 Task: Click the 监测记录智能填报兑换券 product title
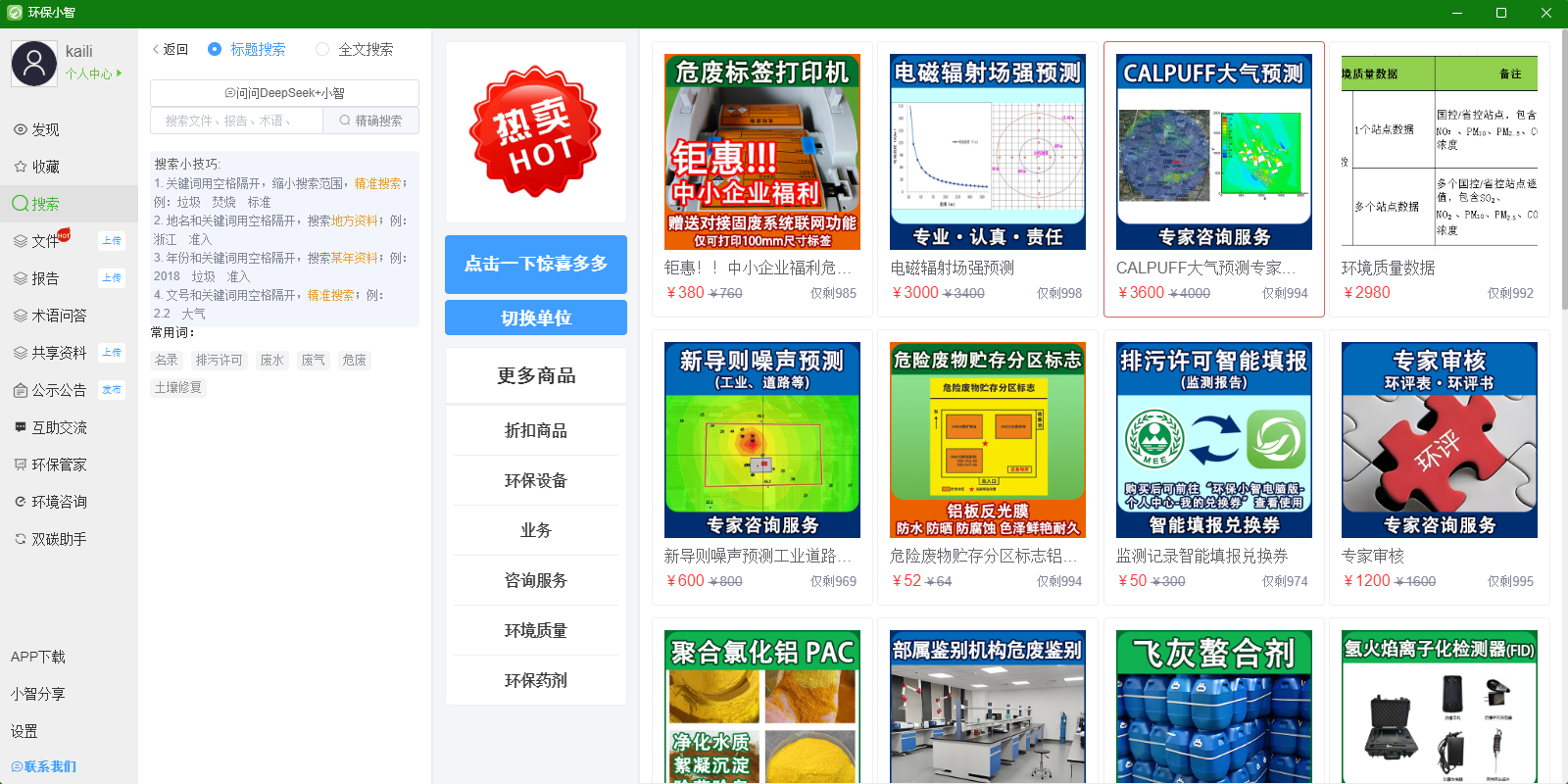(x=1202, y=556)
